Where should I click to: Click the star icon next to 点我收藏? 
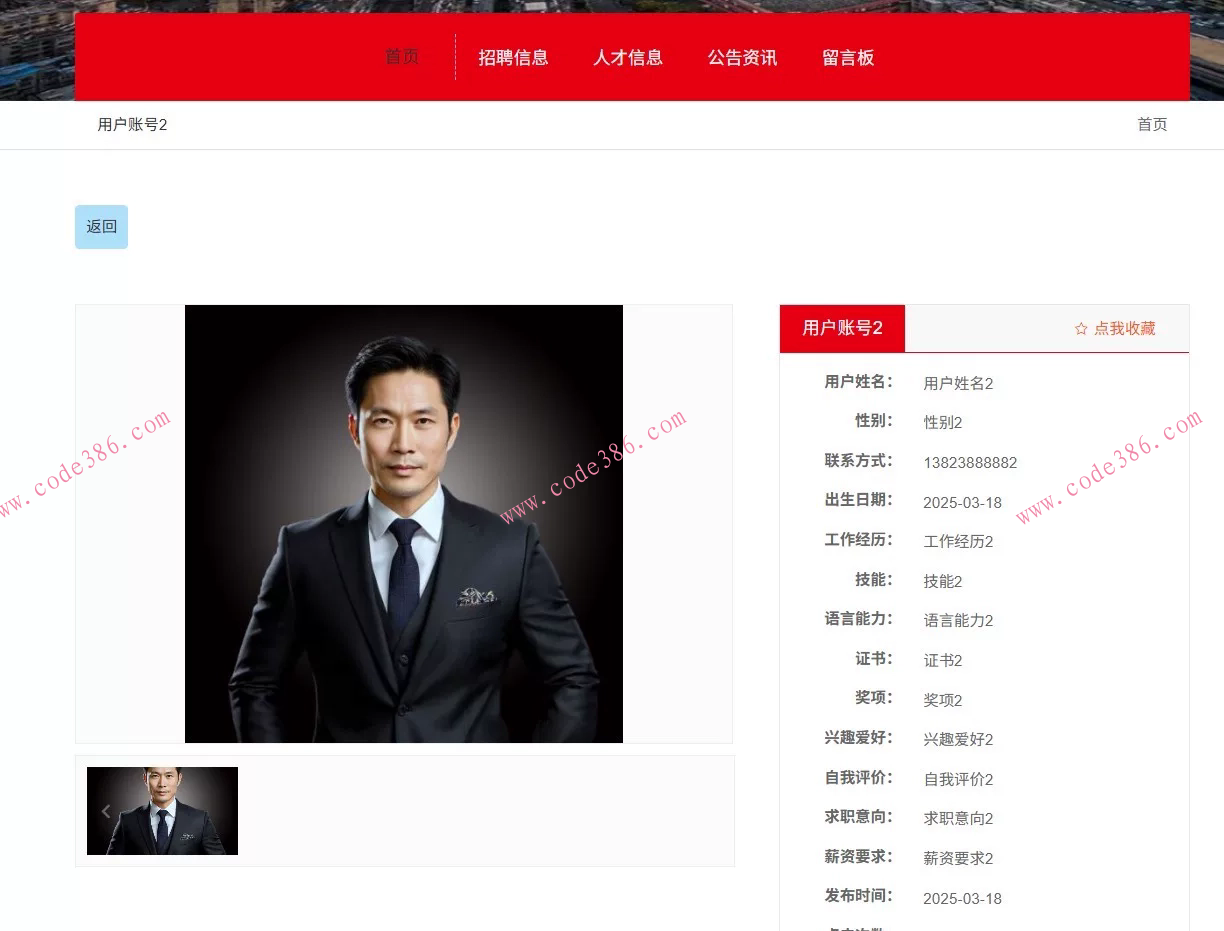1079,328
